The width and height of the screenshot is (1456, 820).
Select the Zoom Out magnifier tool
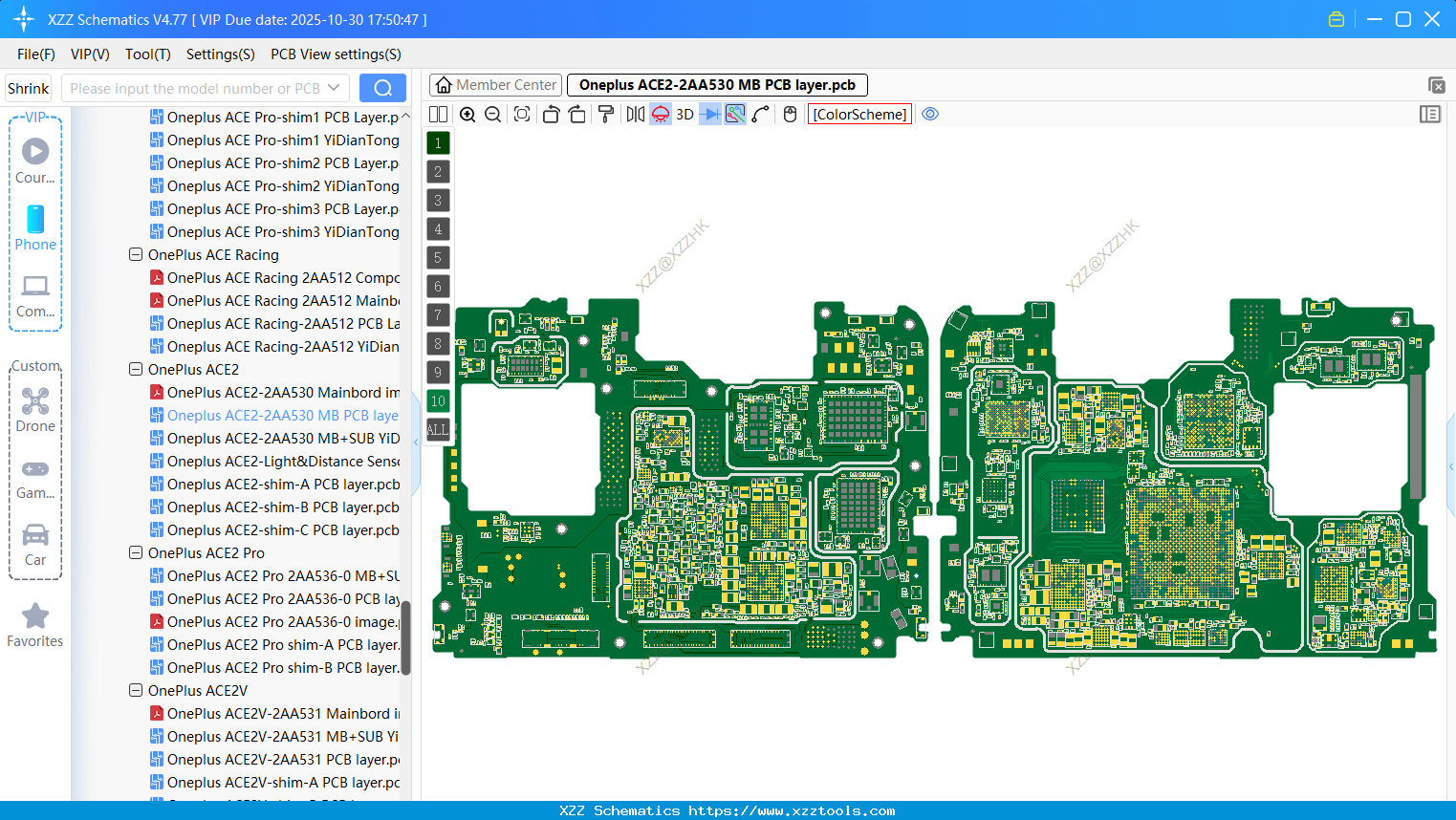click(x=492, y=114)
